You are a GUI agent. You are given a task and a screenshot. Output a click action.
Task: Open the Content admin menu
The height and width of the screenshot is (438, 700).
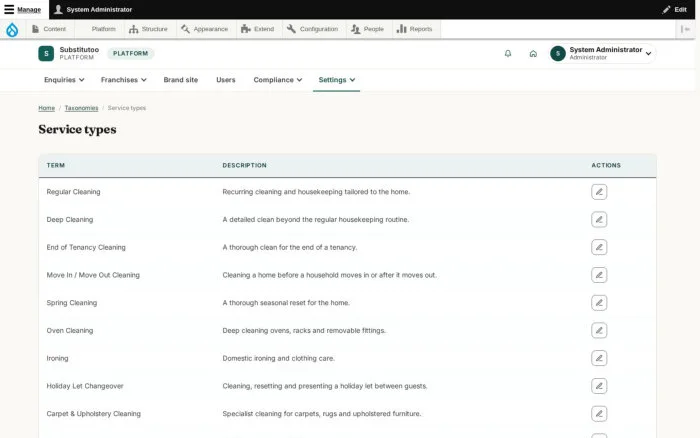(49, 29)
